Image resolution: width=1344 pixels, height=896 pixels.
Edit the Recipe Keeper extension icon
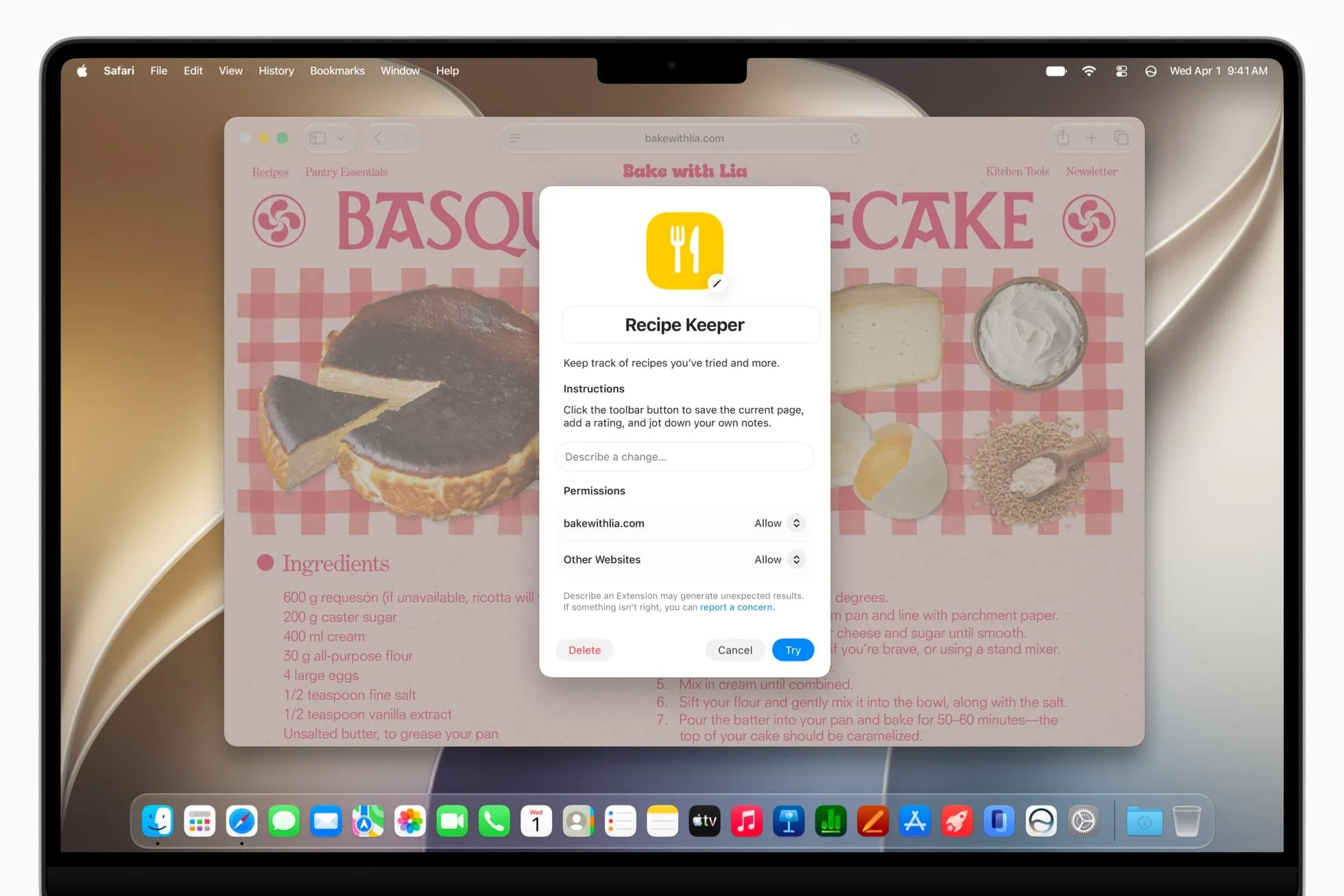717,283
